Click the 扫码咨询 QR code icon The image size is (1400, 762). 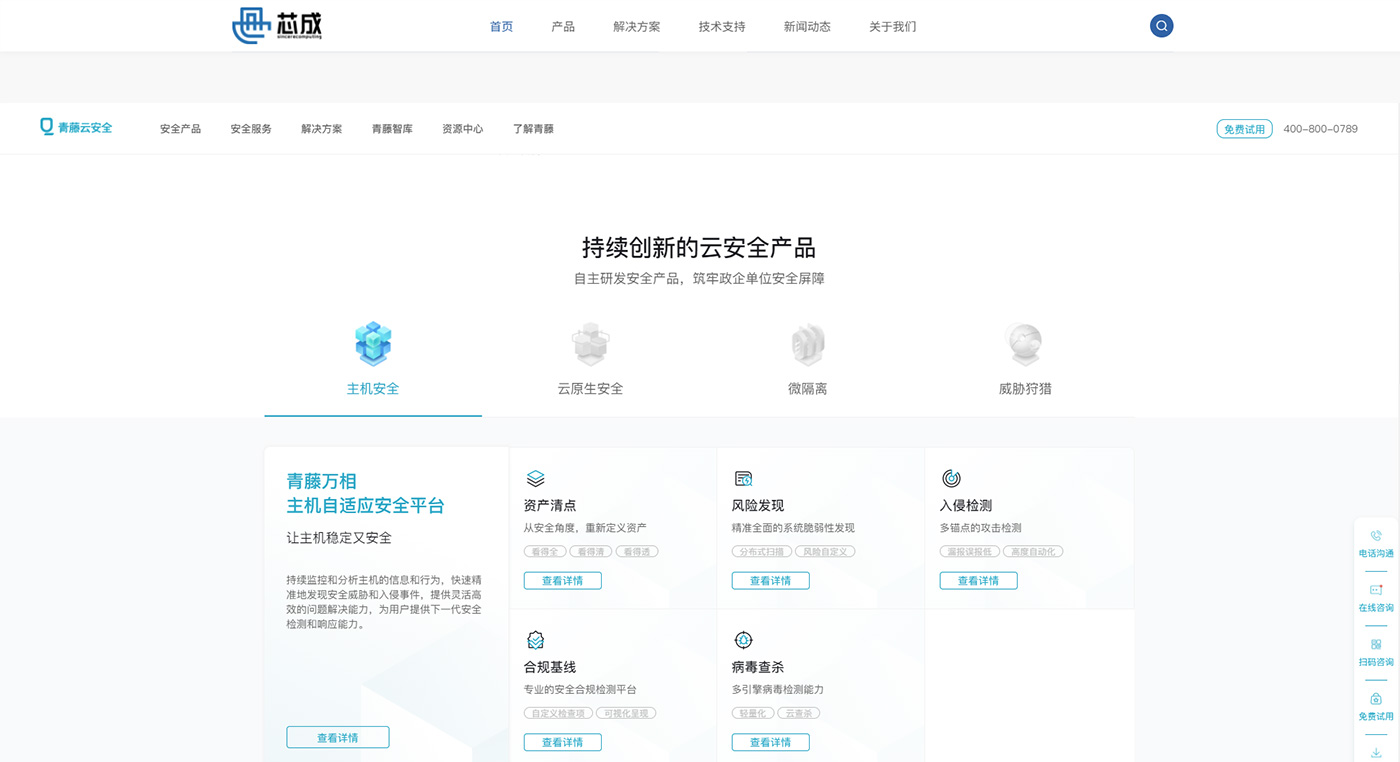[x=1376, y=645]
